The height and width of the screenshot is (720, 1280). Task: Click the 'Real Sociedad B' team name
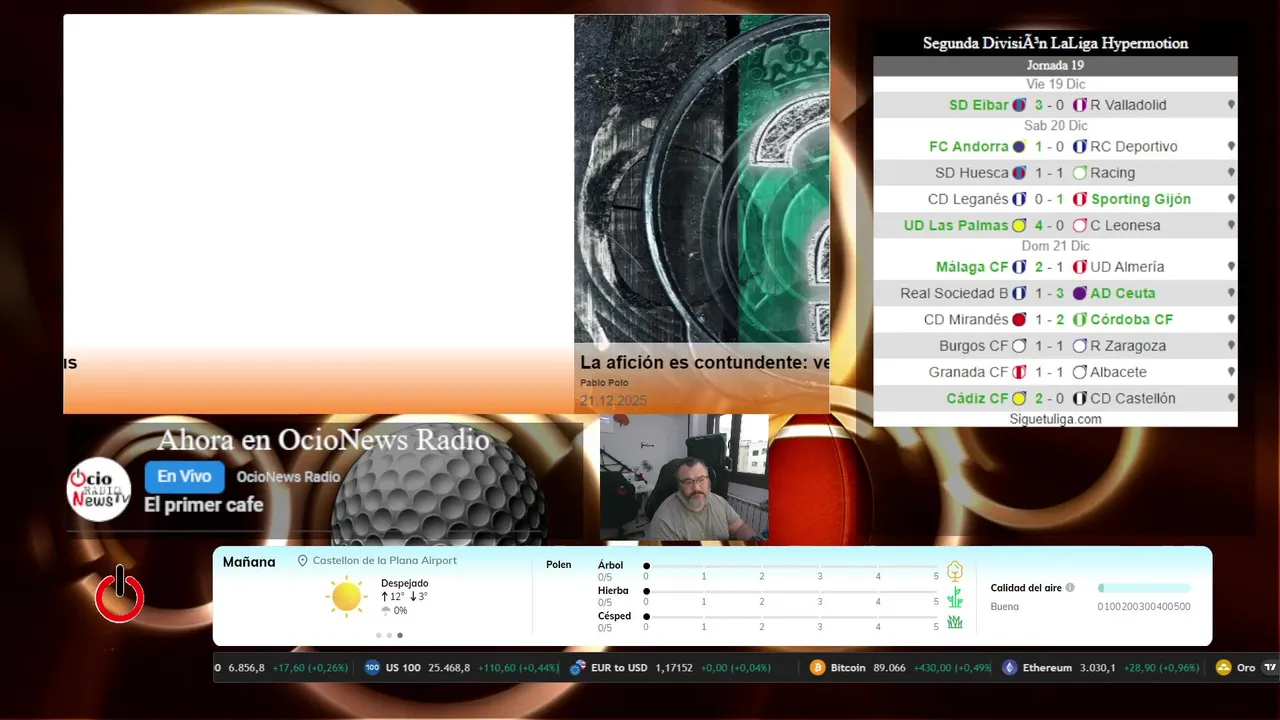coord(954,294)
